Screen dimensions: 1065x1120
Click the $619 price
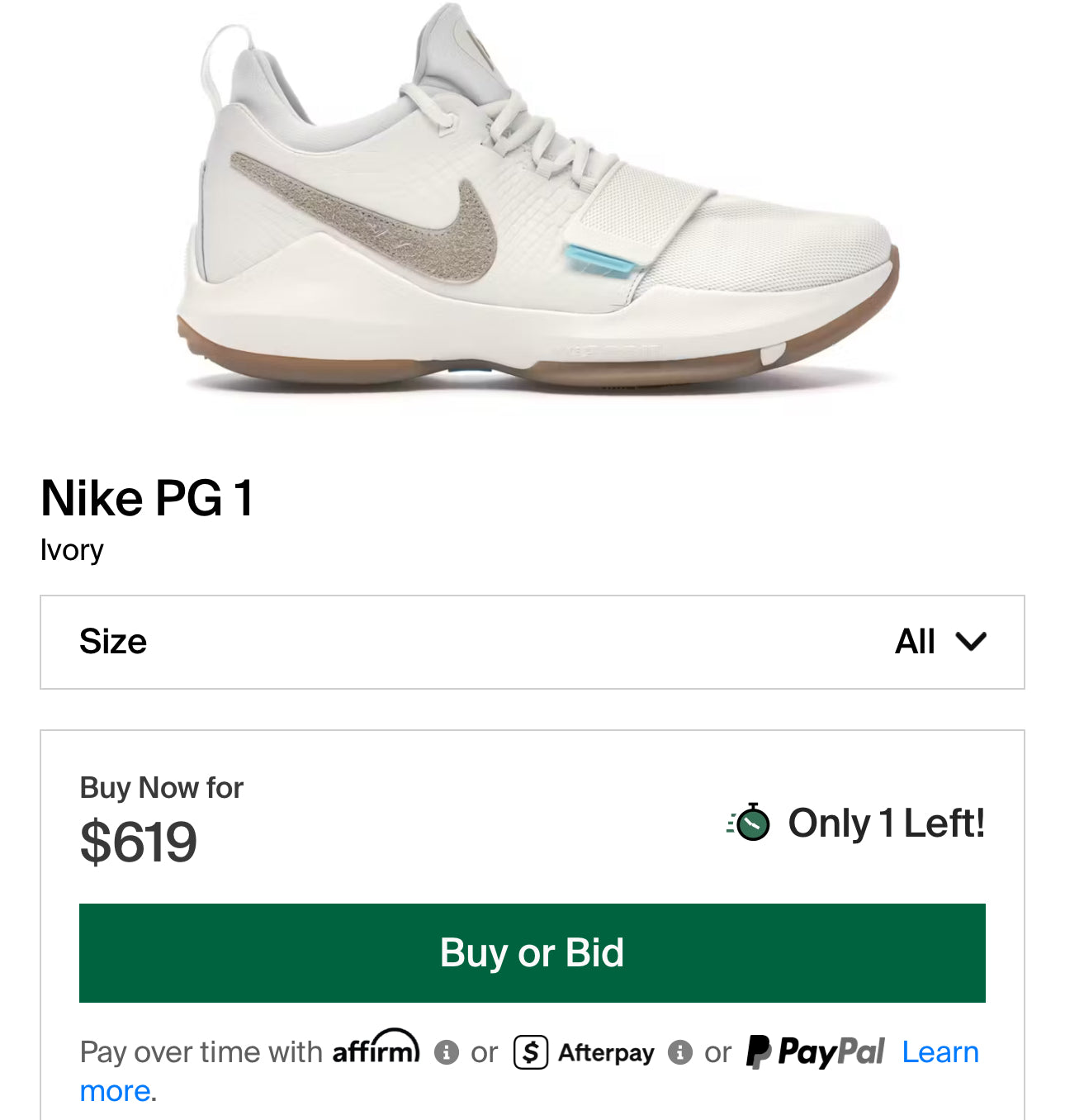coord(139,842)
